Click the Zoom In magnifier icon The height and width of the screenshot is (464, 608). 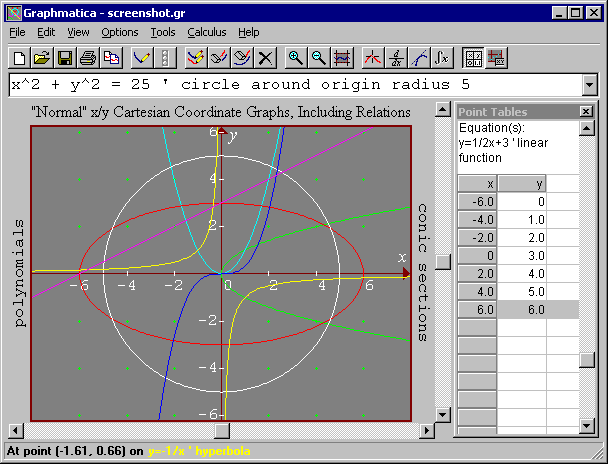(296, 57)
